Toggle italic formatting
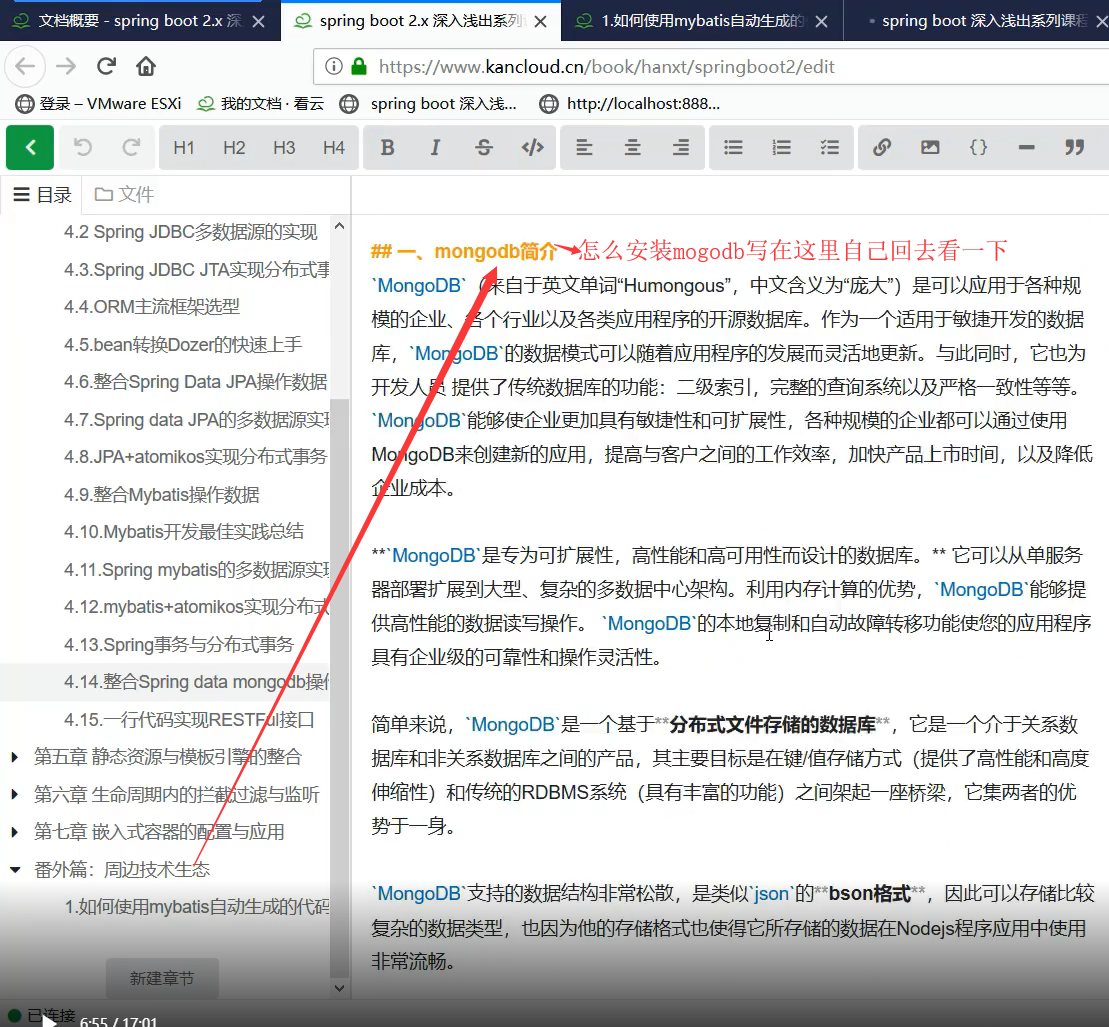Screen dimensions: 1109x1027 coord(436,147)
